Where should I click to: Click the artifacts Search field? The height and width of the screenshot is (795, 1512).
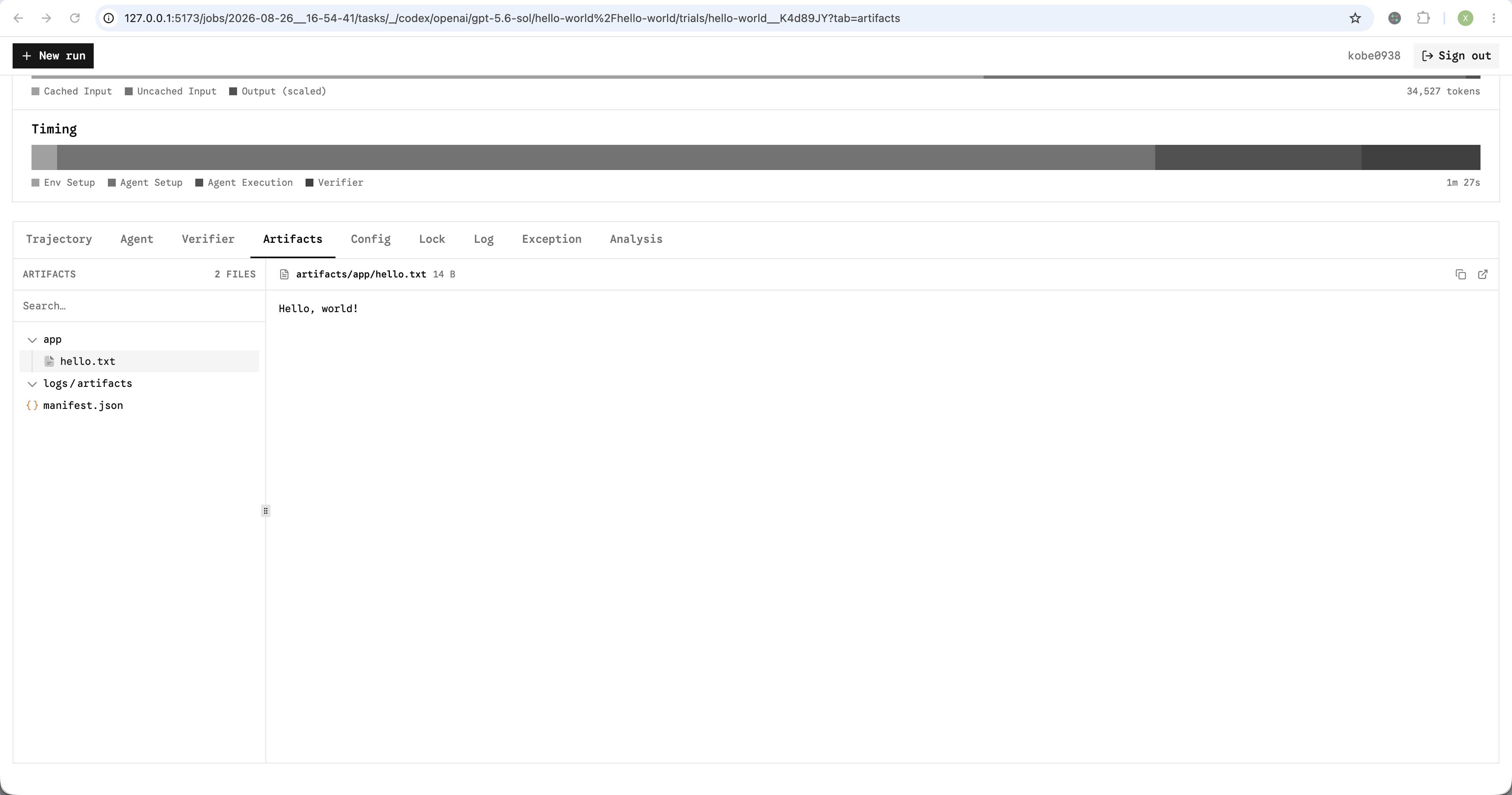click(x=139, y=306)
